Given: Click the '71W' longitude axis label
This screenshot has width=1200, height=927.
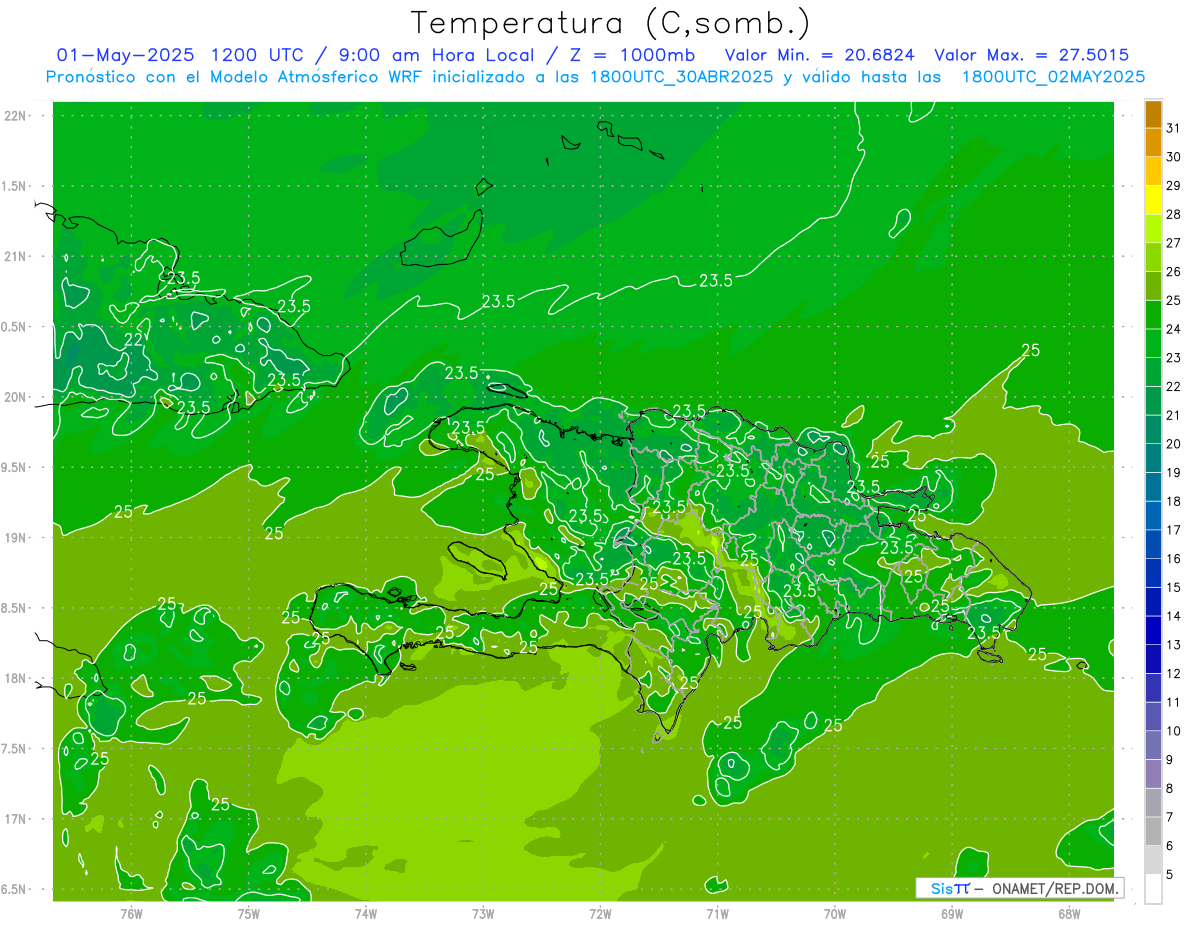Looking at the screenshot, I should pyautogui.click(x=717, y=913).
